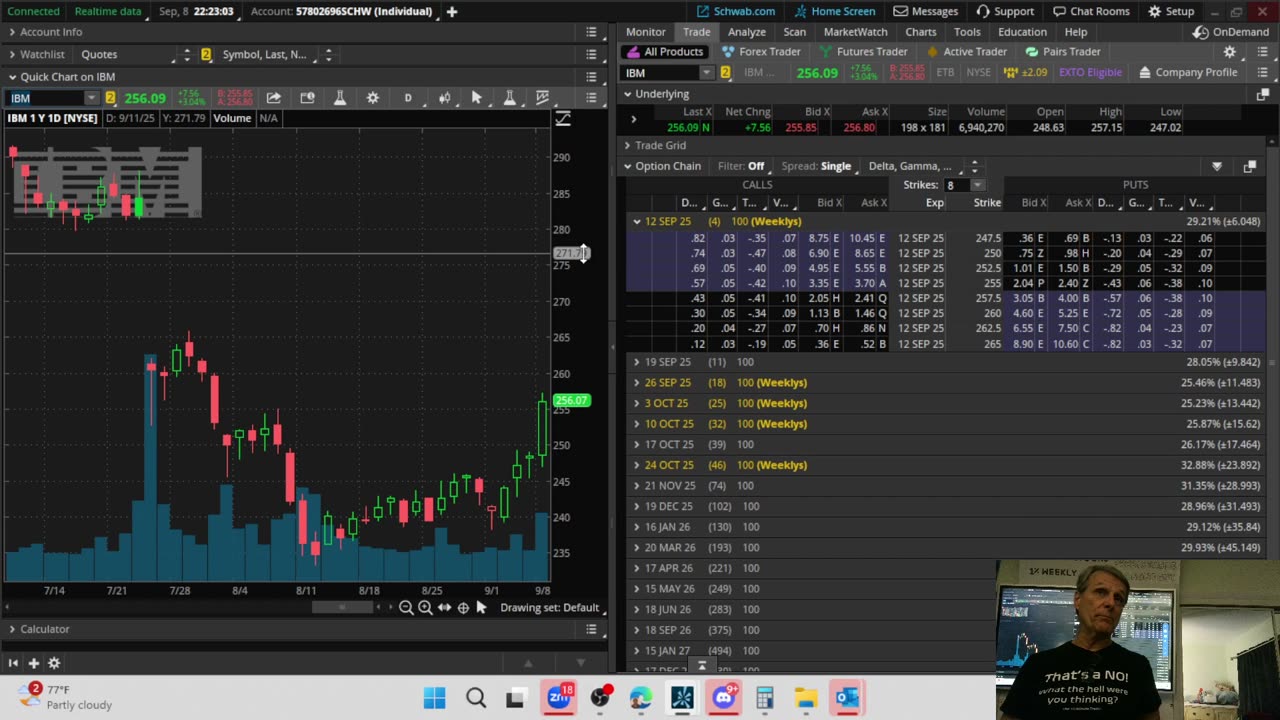Open Snipping/Calculator app in Windows taskbar
Image resolution: width=1280 pixels, height=720 pixels.
[x=765, y=698]
